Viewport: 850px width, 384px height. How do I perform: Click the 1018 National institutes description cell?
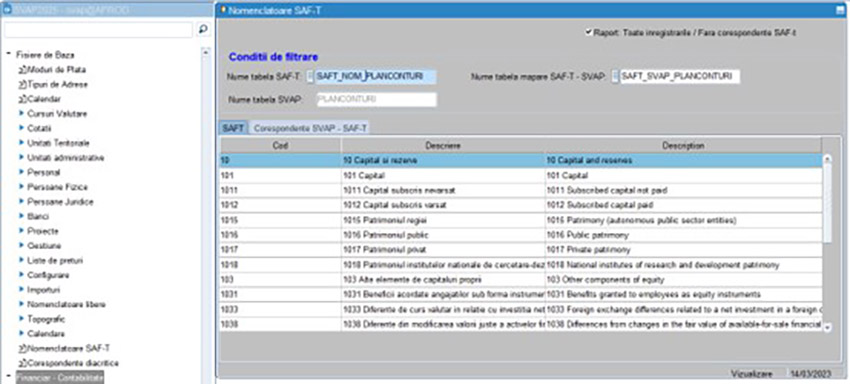click(x=683, y=265)
